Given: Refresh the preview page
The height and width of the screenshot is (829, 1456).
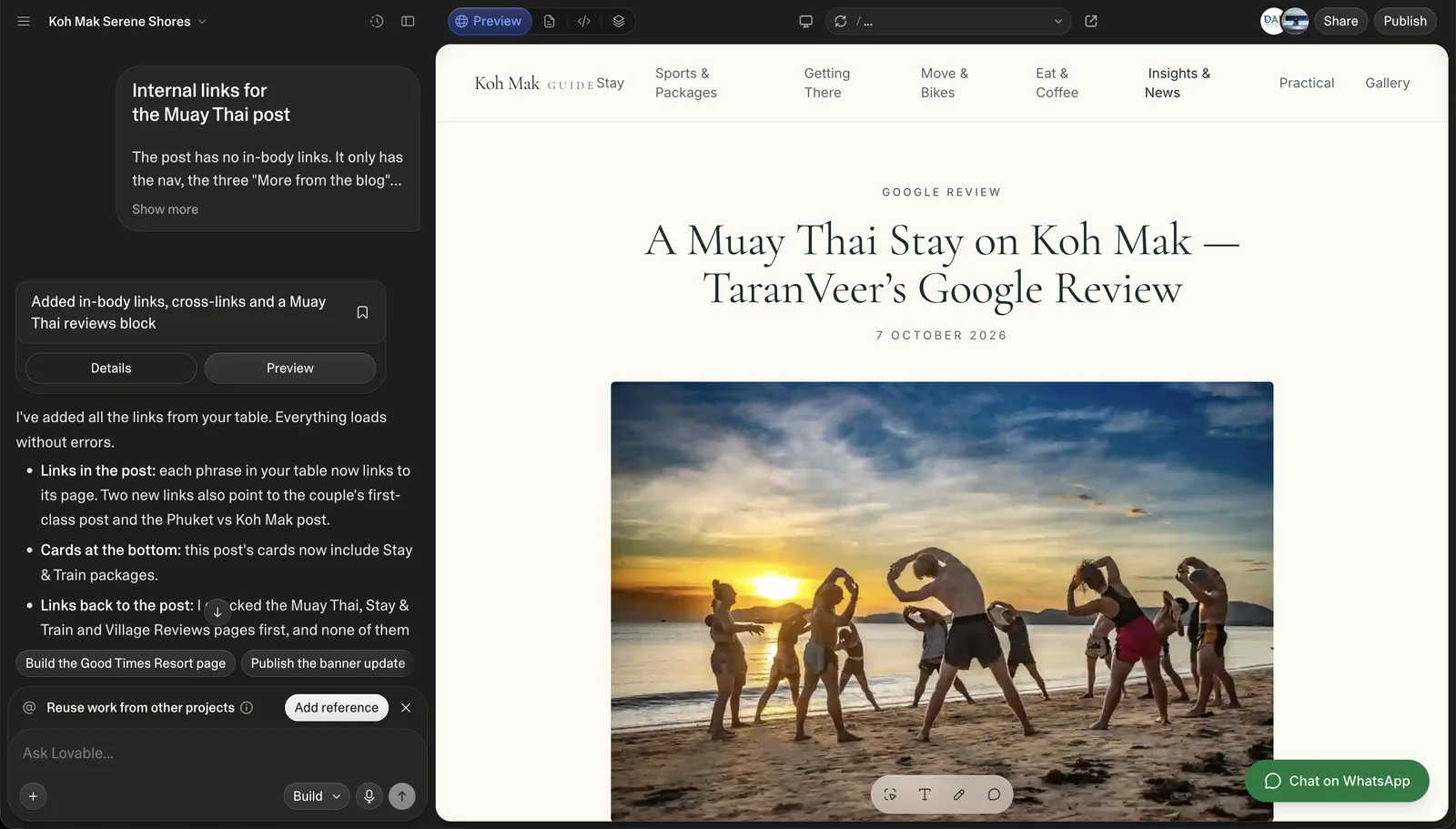Looking at the screenshot, I should (x=841, y=21).
